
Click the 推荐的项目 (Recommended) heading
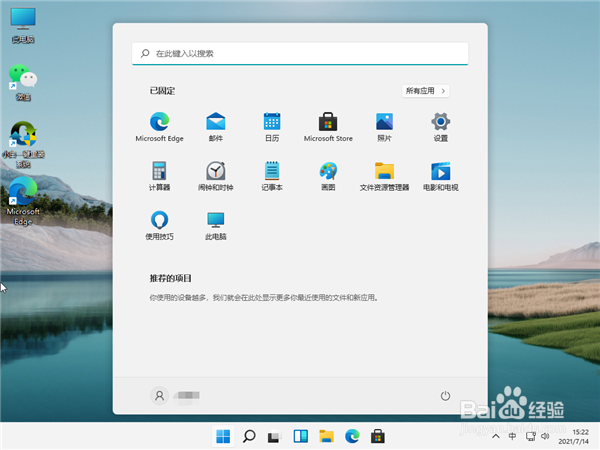pos(170,278)
